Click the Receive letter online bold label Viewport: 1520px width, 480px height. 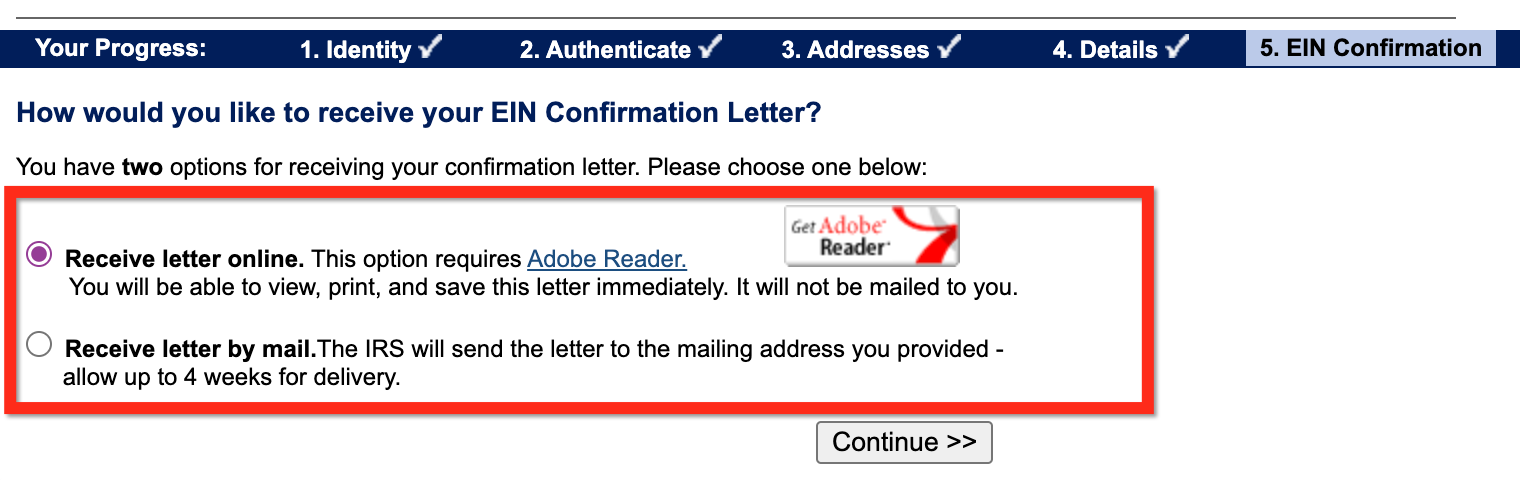tap(184, 260)
